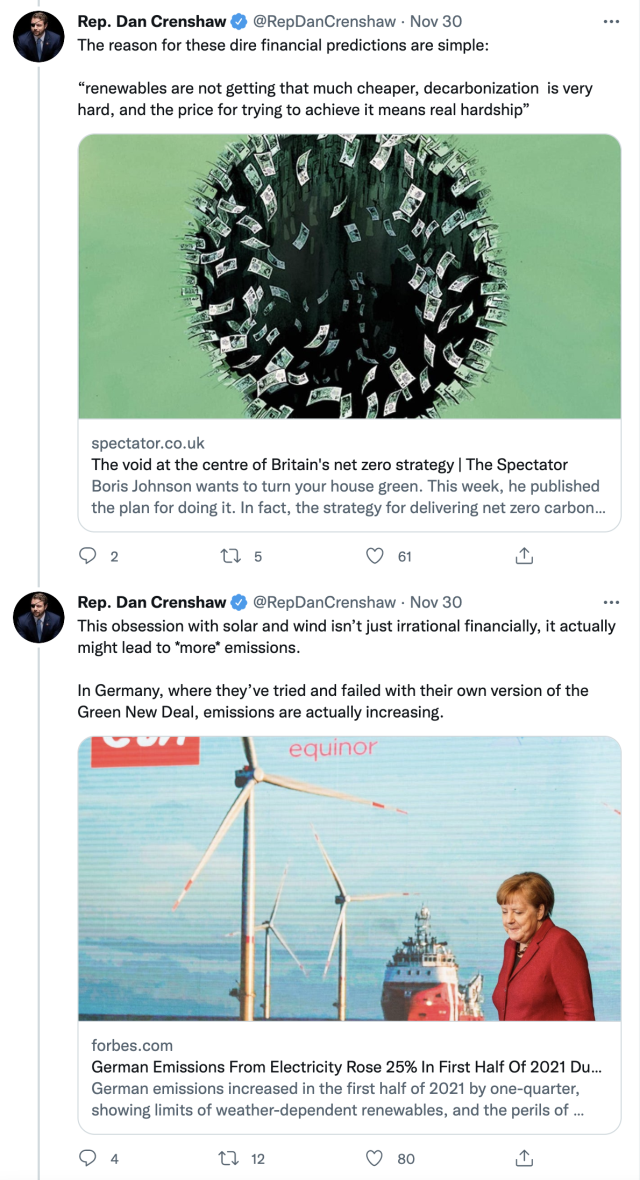Share the Spectator article tweet
This screenshot has height=1180, width=640.
[x=523, y=556]
